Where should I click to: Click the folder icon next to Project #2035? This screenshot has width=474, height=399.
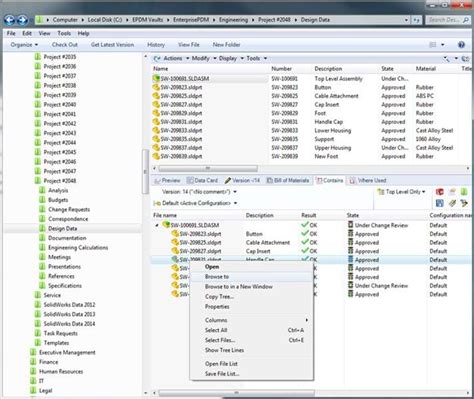pyautogui.click(x=38, y=57)
